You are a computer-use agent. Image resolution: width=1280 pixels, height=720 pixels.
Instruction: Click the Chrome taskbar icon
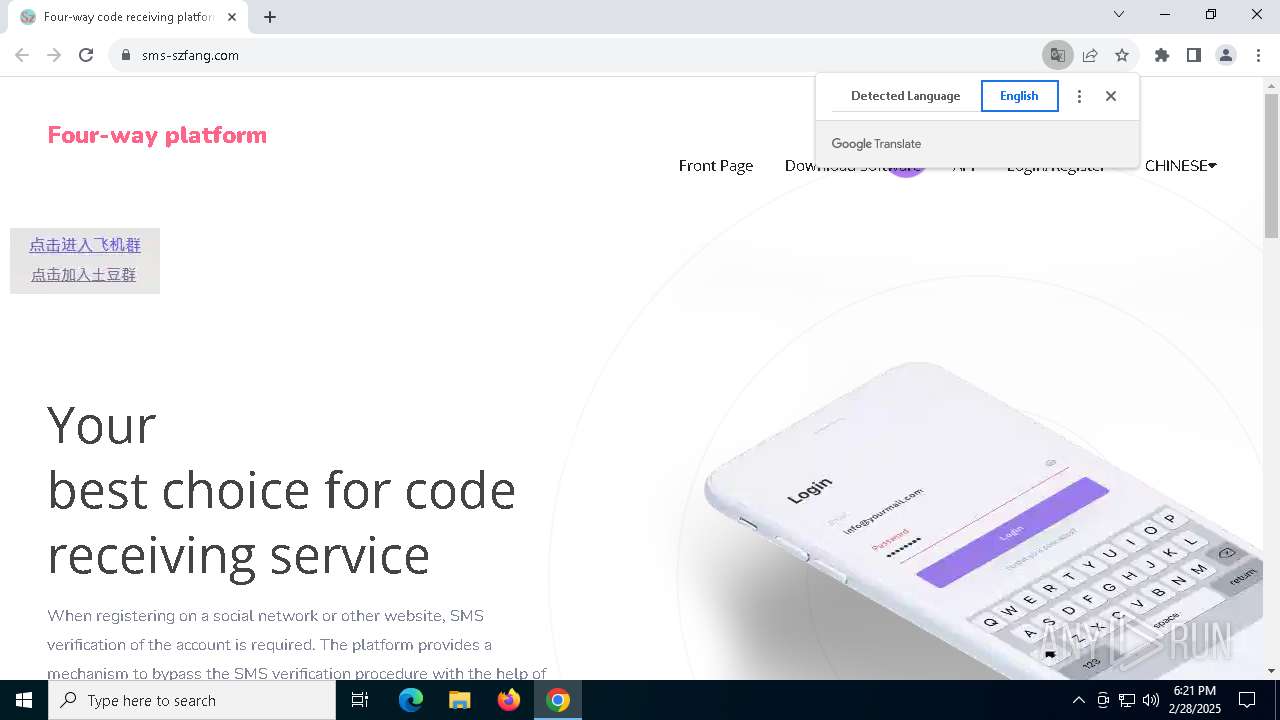point(558,700)
